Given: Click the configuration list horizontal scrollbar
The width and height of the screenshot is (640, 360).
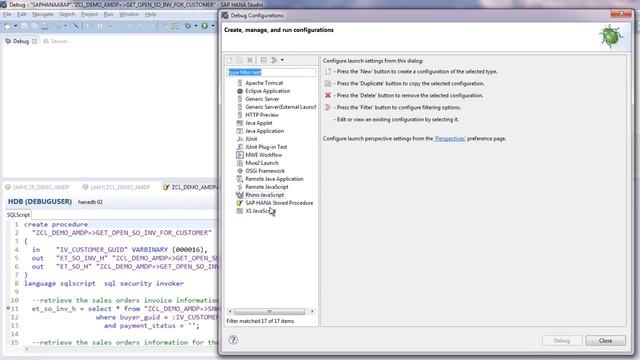Looking at the screenshot, I should pos(269,311).
